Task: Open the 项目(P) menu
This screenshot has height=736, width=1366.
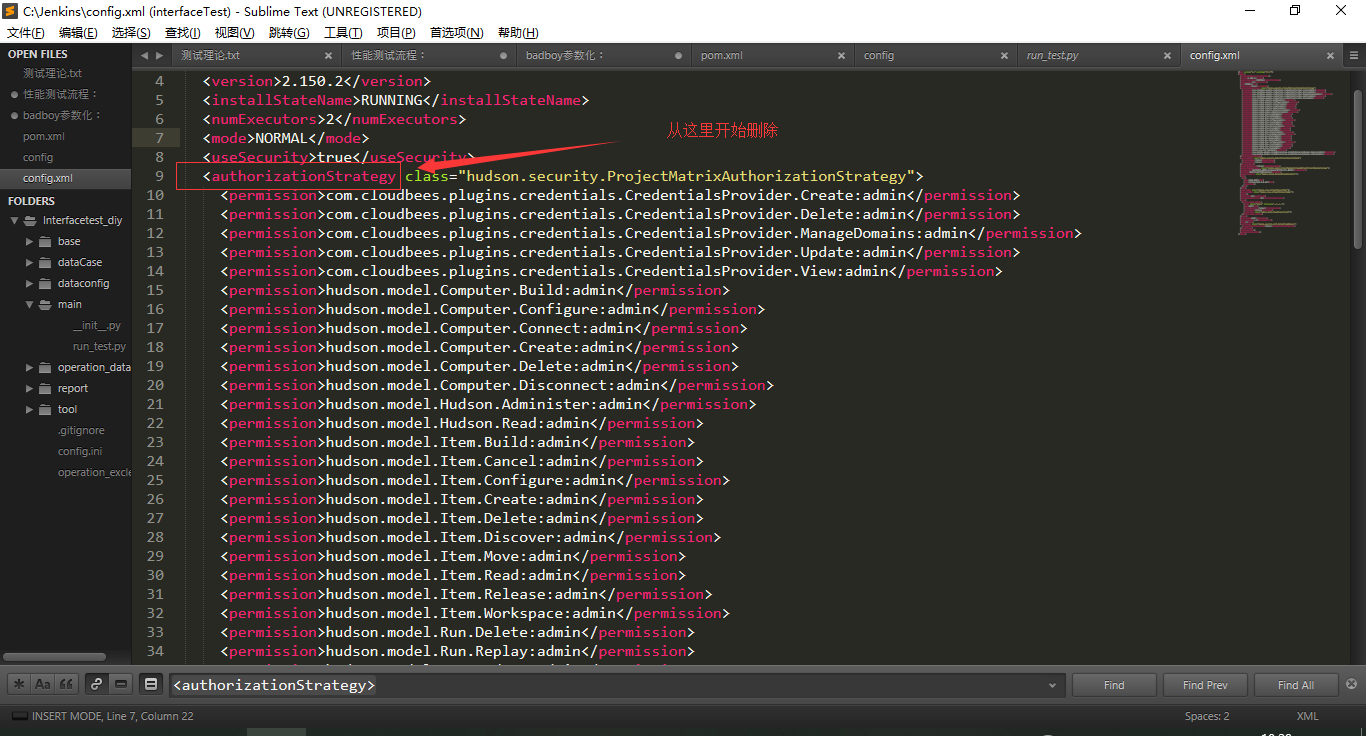Action: pyautogui.click(x=396, y=33)
